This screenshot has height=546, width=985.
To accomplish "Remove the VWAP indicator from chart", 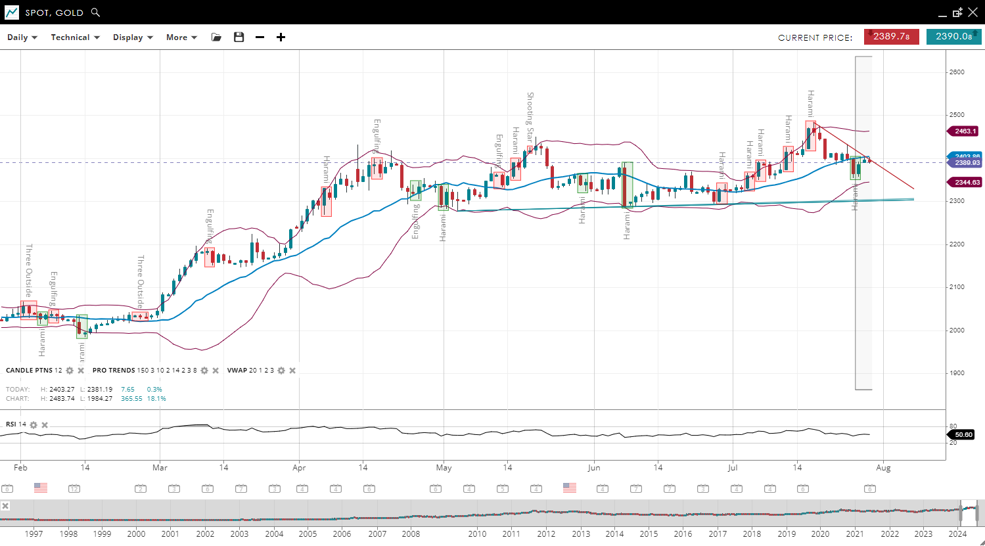I will pos(292,371).
